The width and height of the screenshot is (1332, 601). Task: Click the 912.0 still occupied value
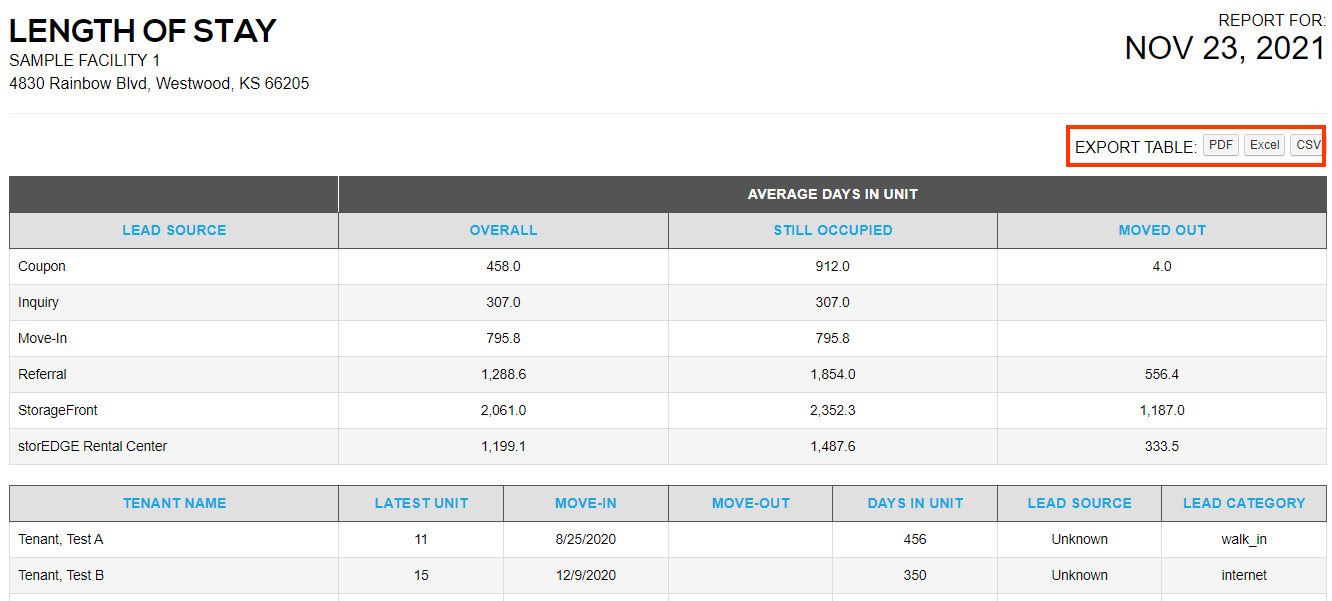(833, 267)
